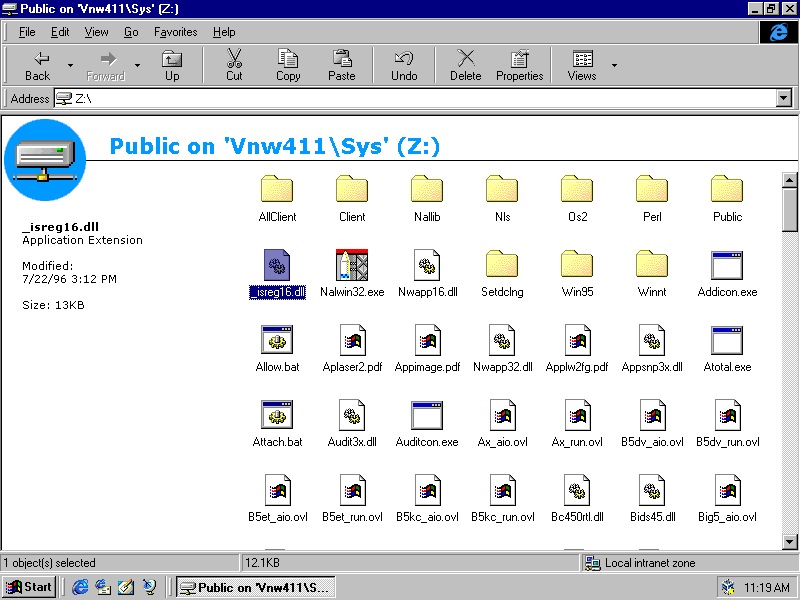Open the View menu

click(x=96, y=32)
